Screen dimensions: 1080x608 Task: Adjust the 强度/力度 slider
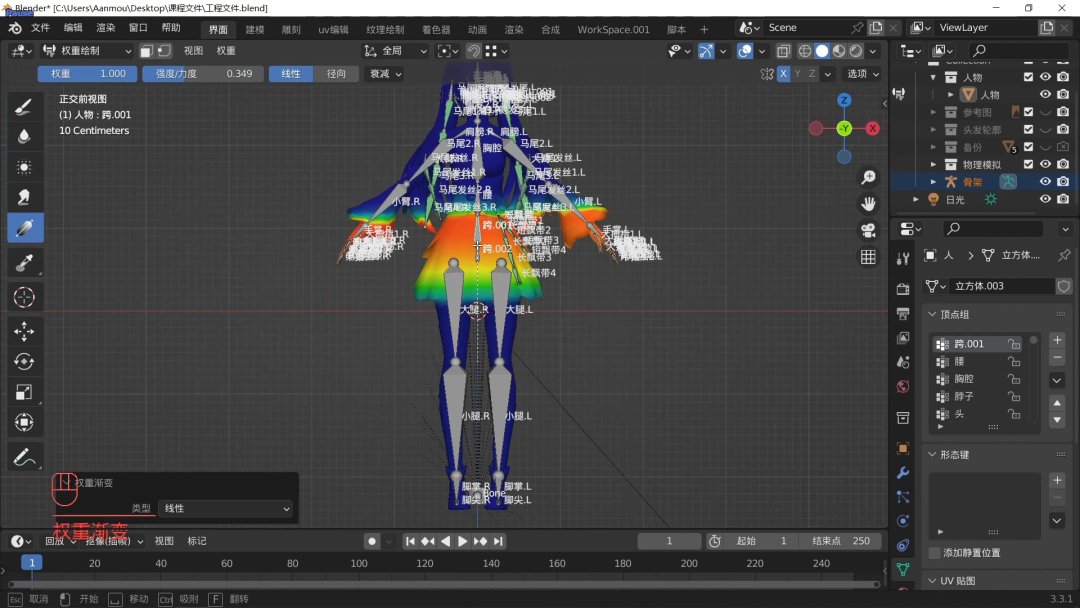pyautogui.click(x=203, y=74)
